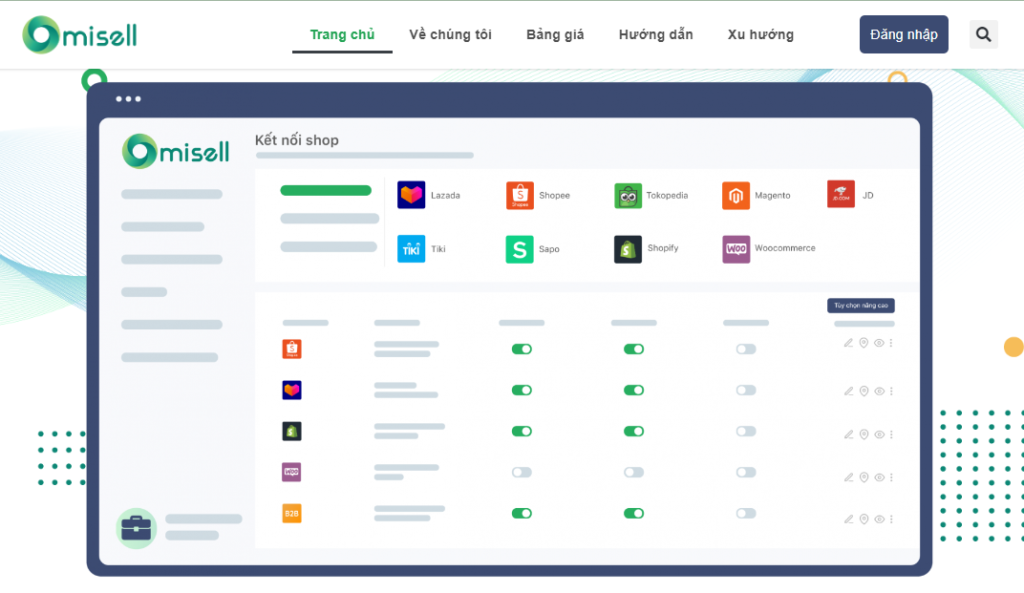Choose the Woocommerce platform icon
Screen dimensions: 1024x593
click(736, 249)
